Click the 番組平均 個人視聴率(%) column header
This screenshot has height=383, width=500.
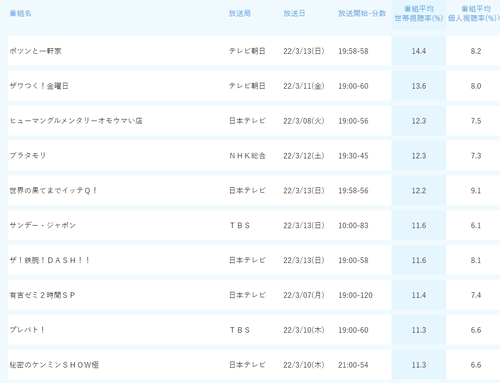coord(473,14)
